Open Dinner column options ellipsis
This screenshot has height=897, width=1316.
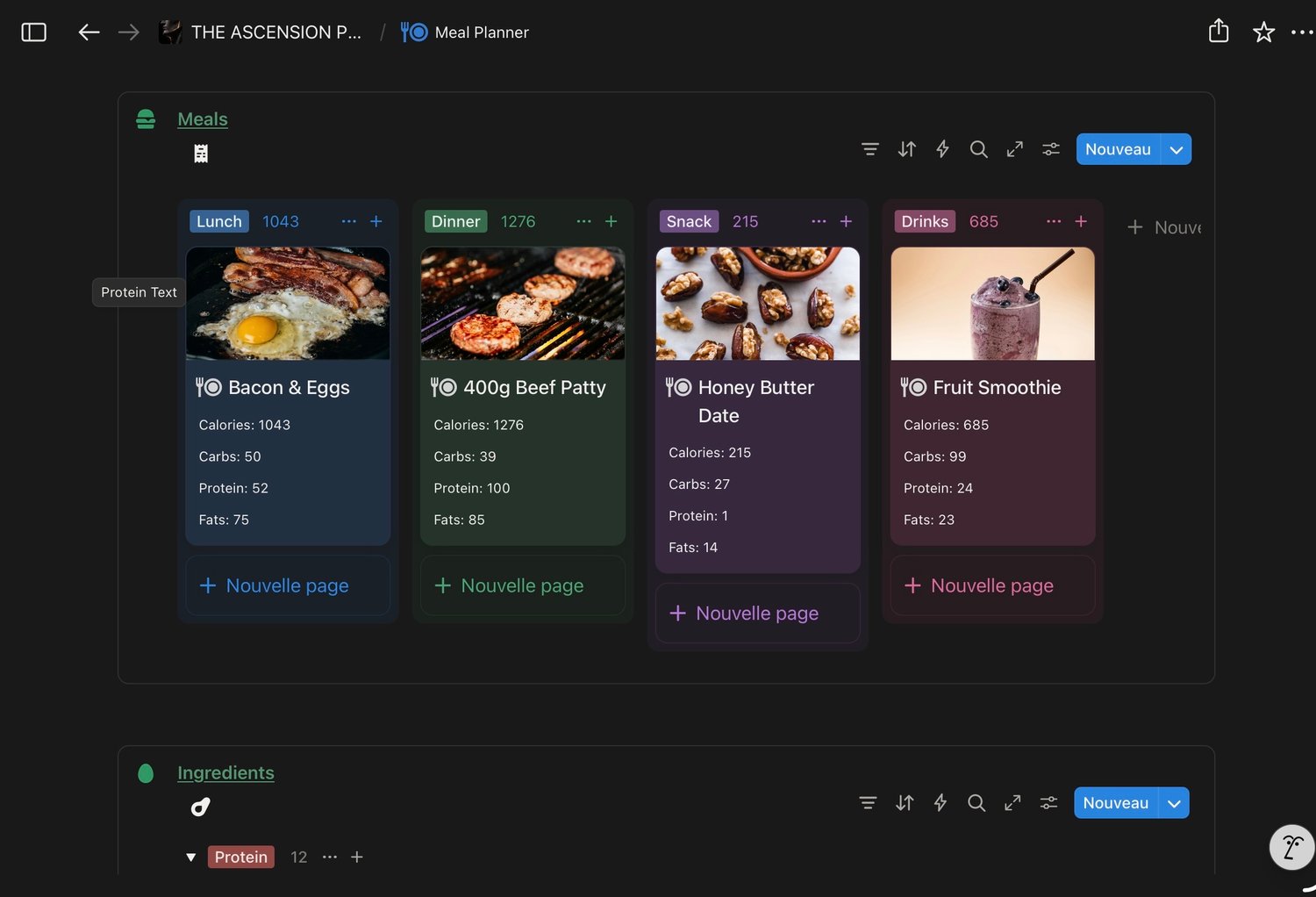tap(584, 221)
